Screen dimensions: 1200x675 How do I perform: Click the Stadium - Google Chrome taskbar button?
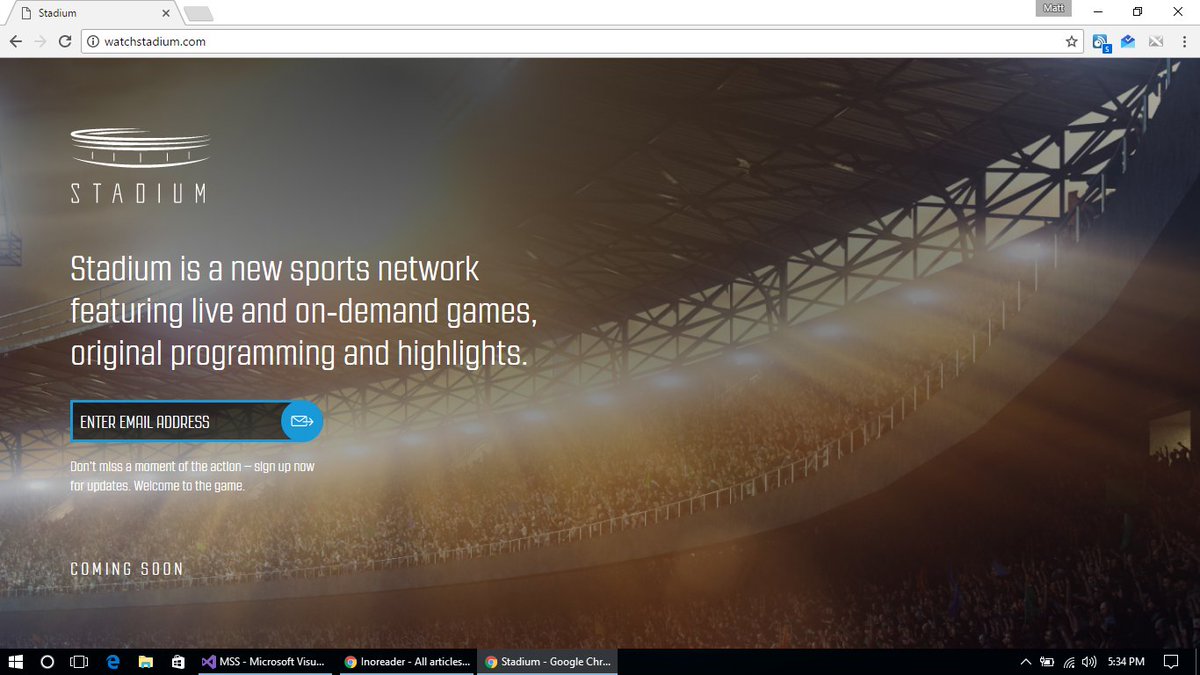point(547,661)
